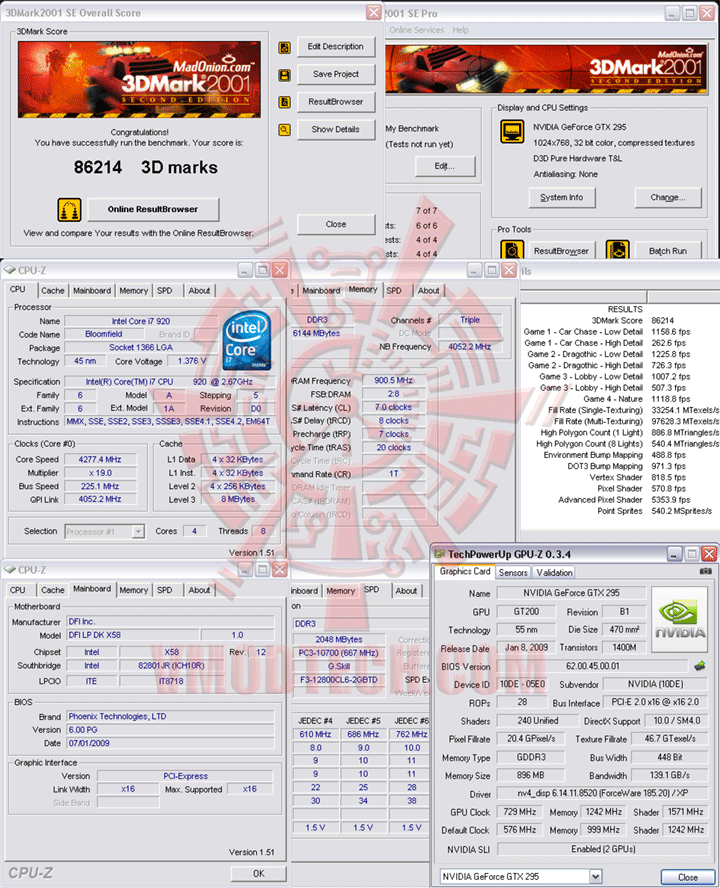This screenshot has height=888, width=720.
Task: Click the NVIDIA logo in GPU-Z
Action: 680,620
